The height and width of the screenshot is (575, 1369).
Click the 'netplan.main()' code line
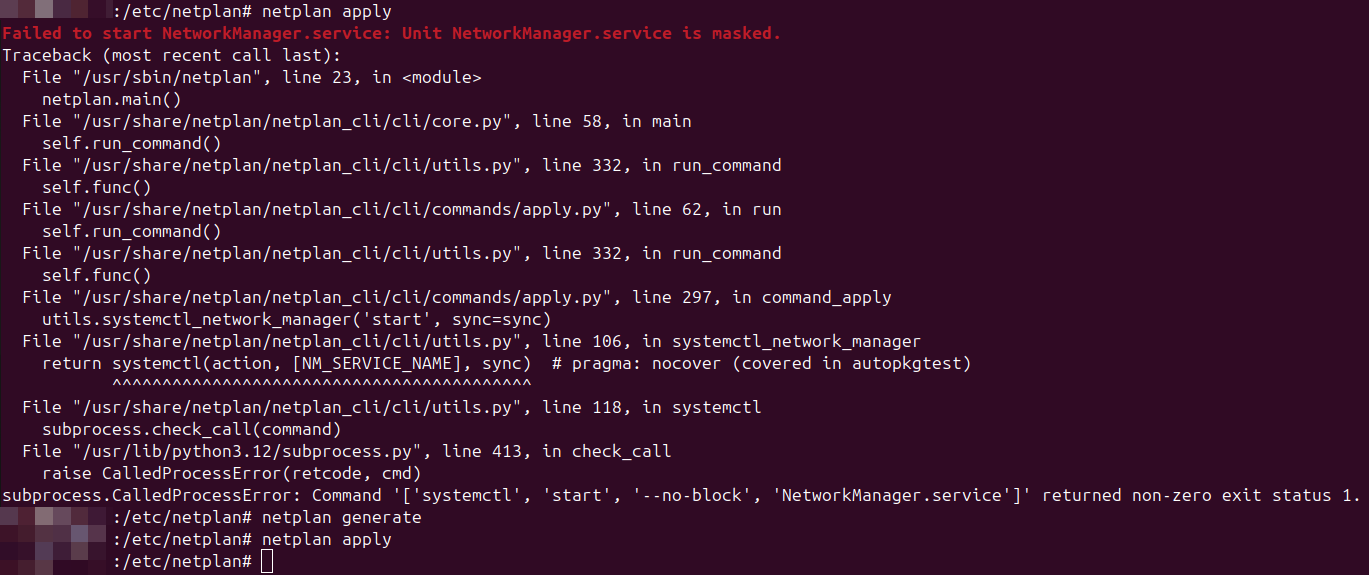pos(111,100)
